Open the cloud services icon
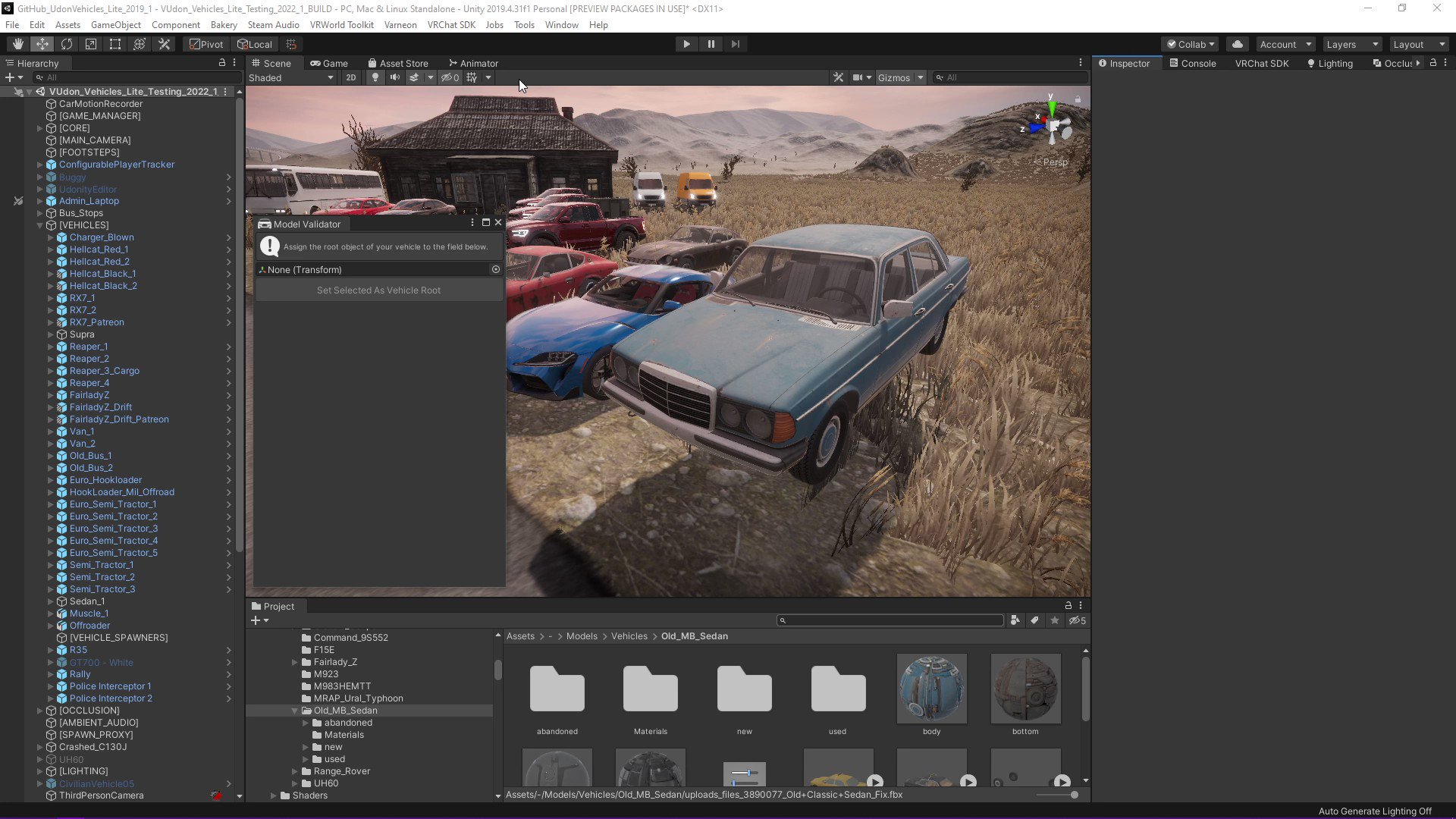This screenshot has width=1456, height=819. (1237, 44)
